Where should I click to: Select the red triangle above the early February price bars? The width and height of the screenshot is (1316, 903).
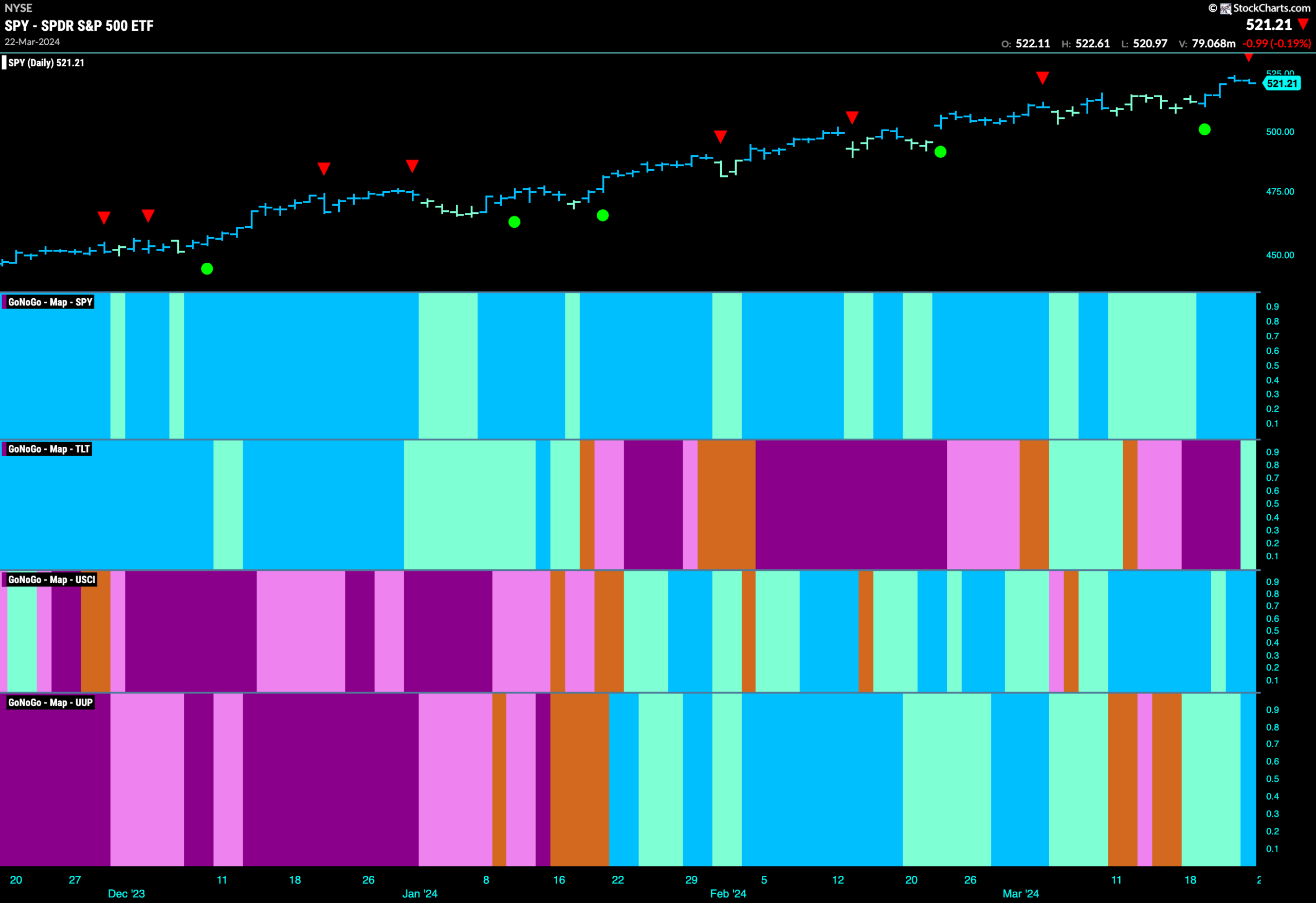coord(720,136)
